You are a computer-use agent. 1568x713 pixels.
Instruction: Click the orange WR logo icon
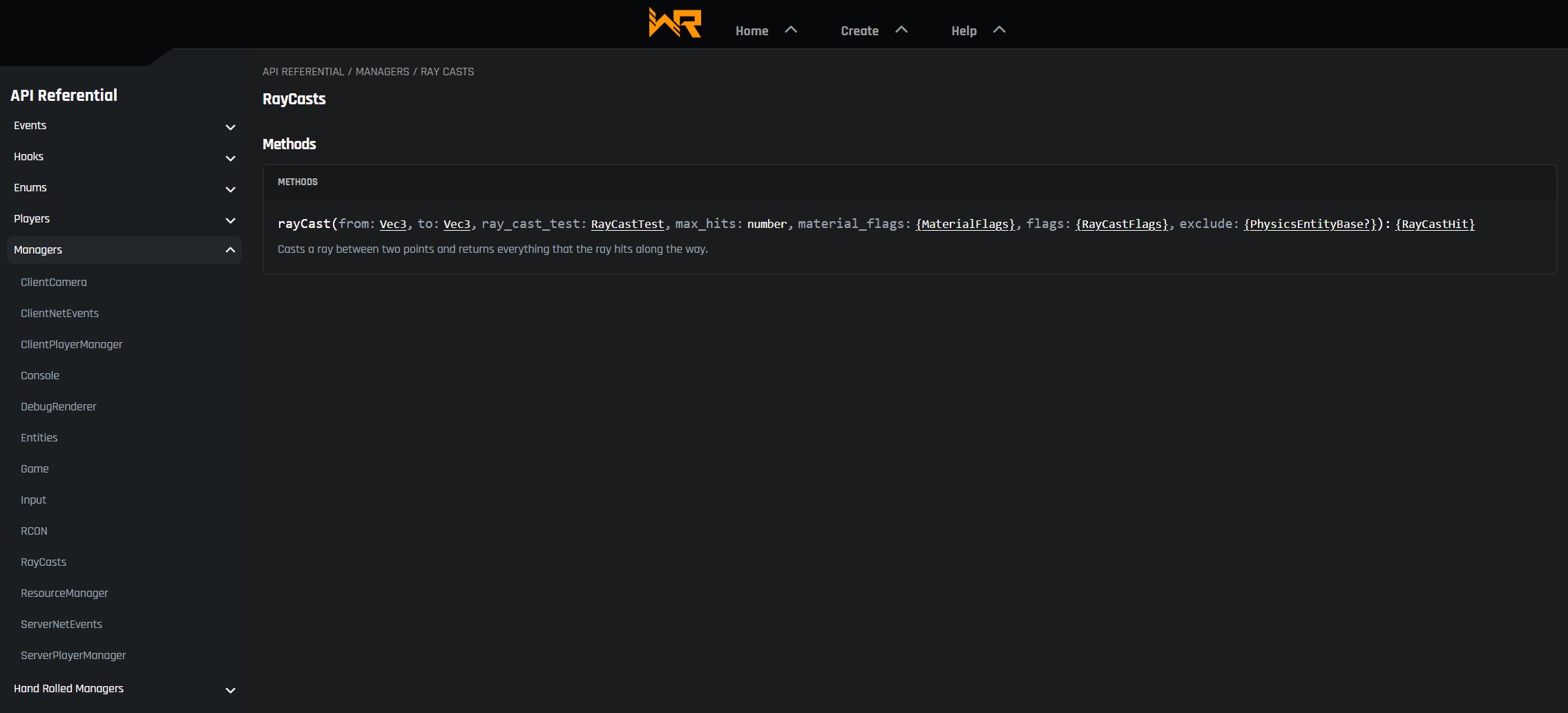tap(675, 23)
